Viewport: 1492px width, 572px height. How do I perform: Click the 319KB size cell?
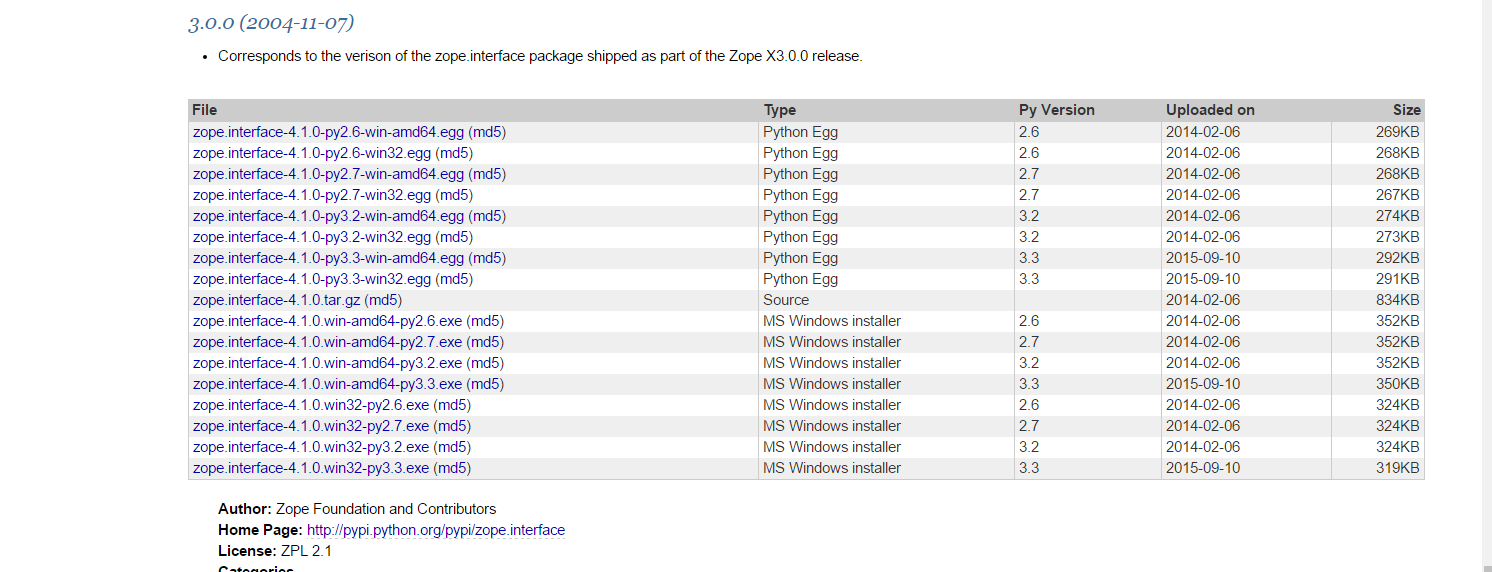(1397, 468)
